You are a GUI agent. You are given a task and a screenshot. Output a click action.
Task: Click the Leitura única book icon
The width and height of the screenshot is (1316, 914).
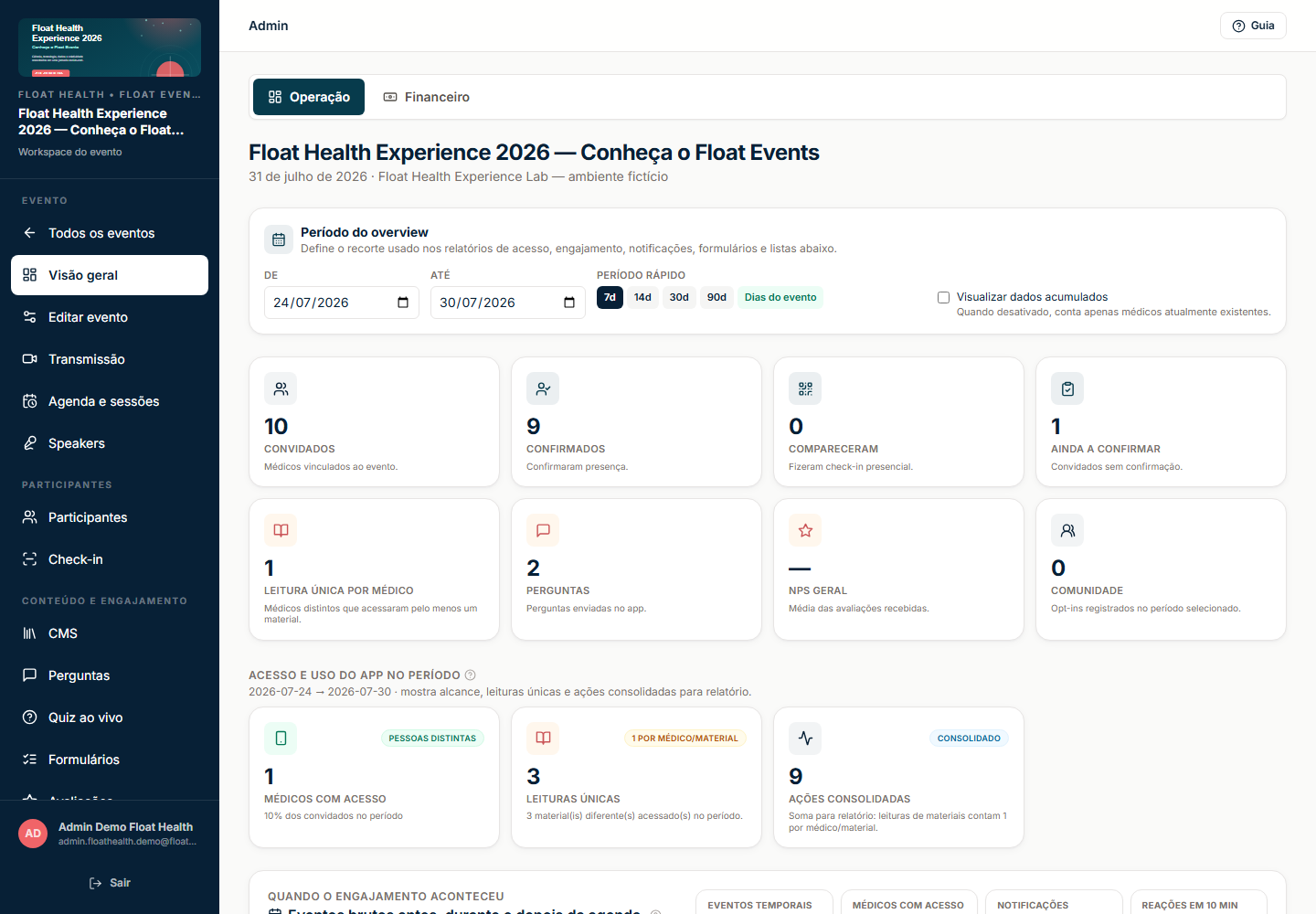[281, 530]
